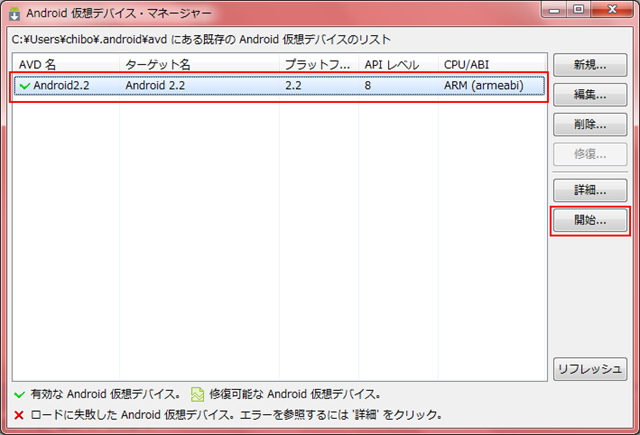The height and width of the screenshot is (435, 640).
Task: Open 編集... for the selected AVD
Action: point(590,95)
